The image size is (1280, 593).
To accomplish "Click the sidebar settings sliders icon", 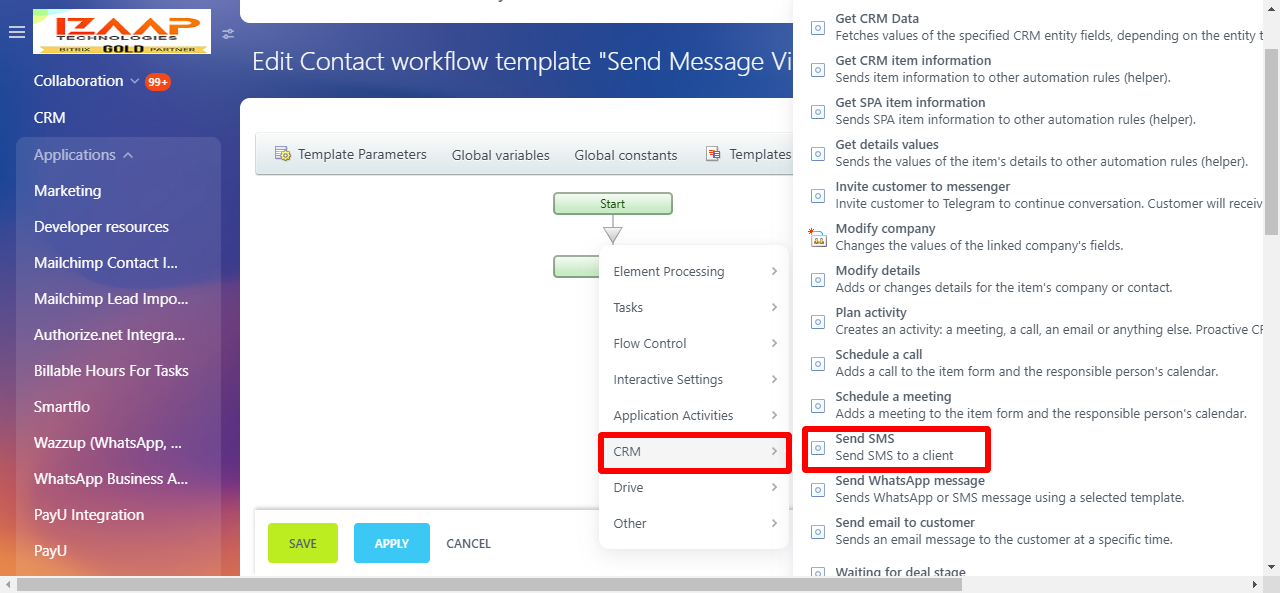I will point(229,33).
